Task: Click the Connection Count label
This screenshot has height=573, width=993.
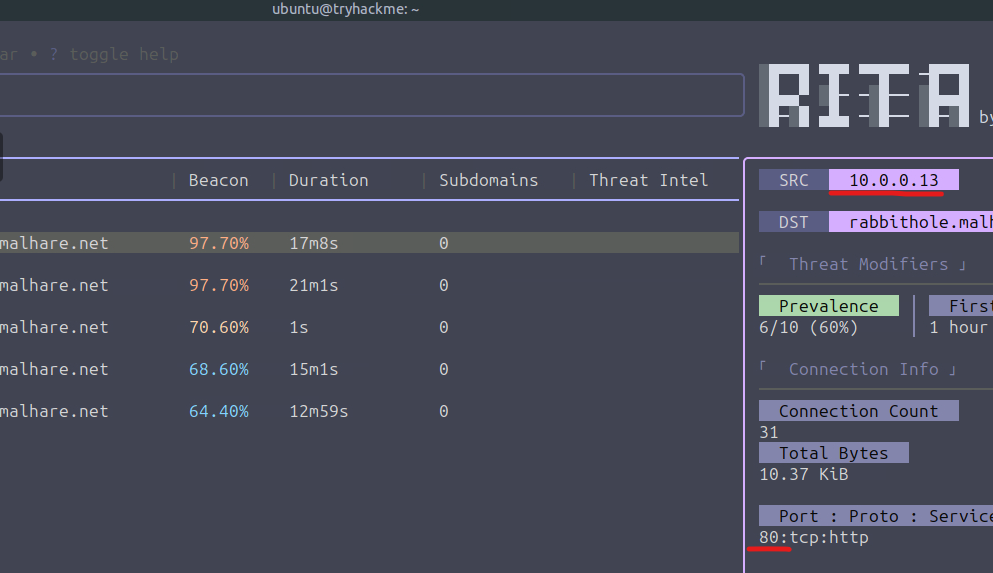Action: (859, 411)
